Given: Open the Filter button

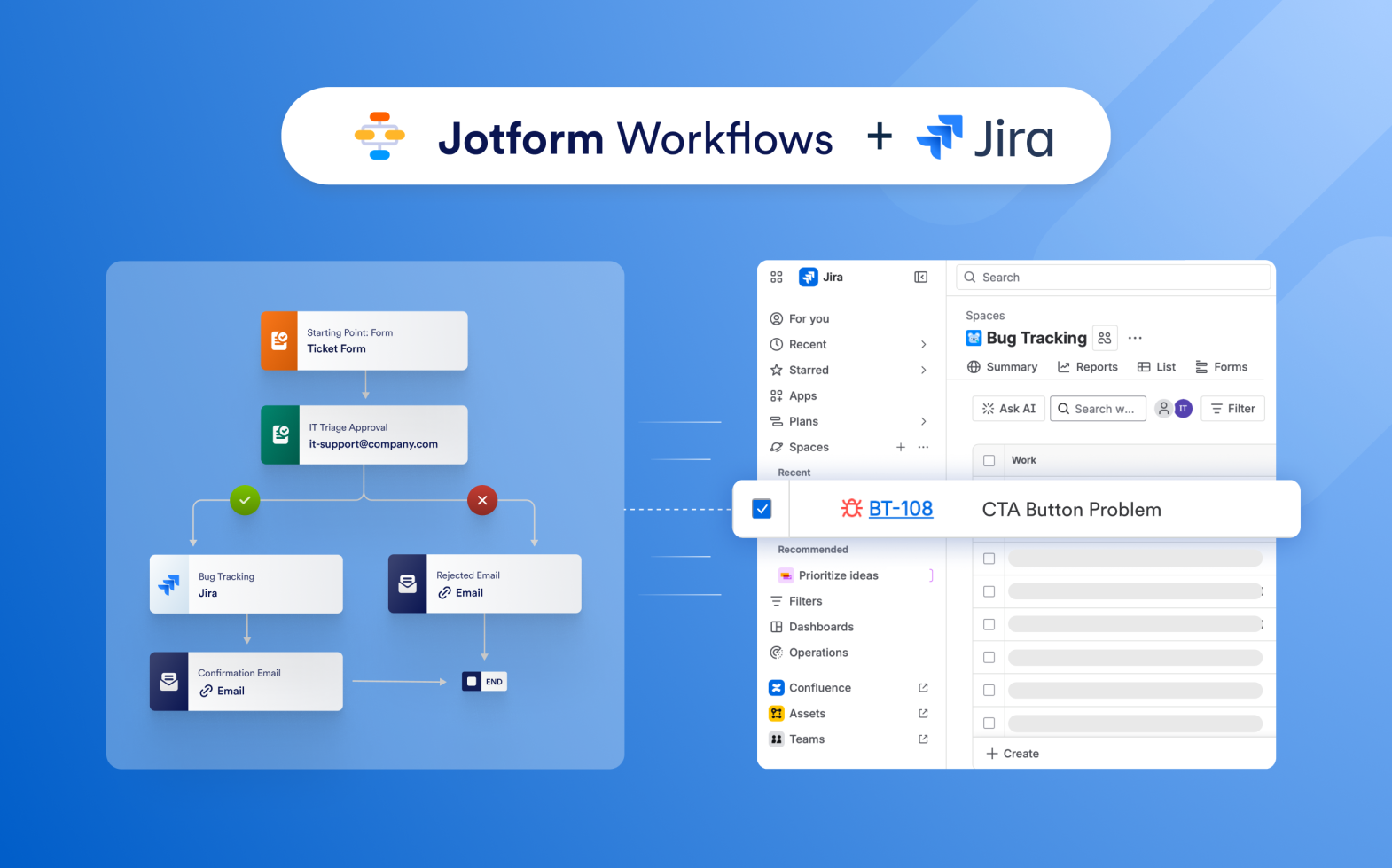Looking at the screenshot, I should tap(1233, 409).
